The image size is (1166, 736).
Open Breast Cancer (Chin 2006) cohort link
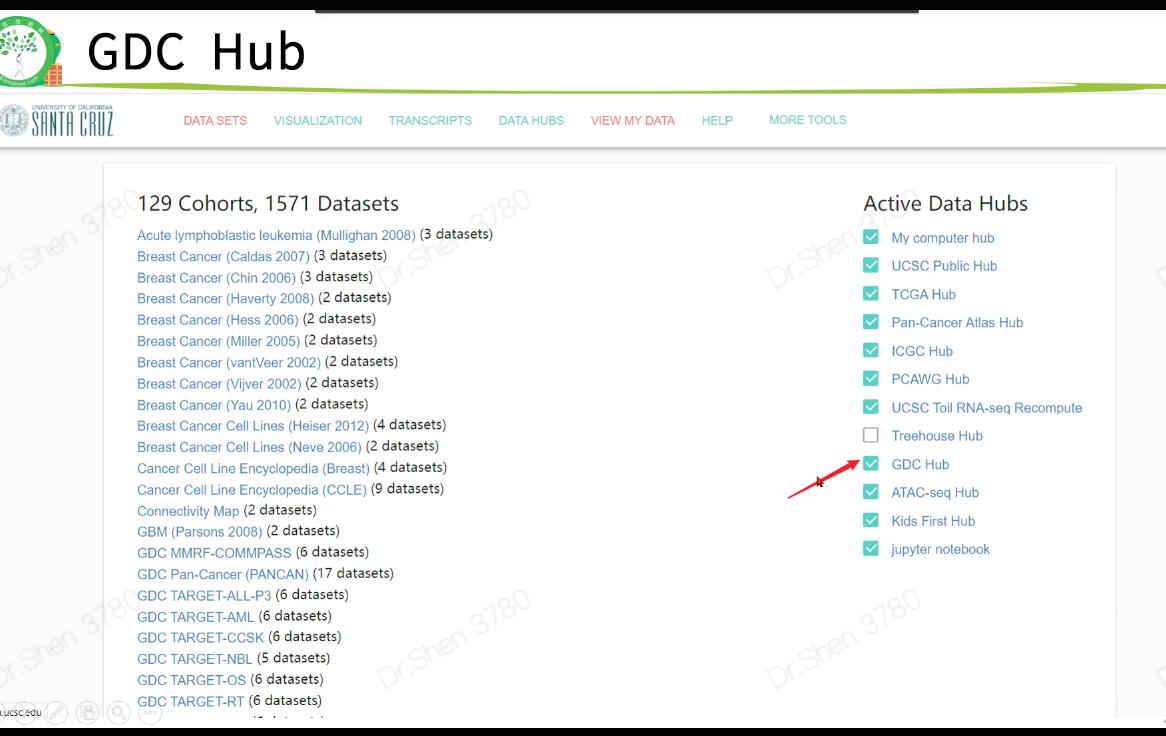coord(216,277)
